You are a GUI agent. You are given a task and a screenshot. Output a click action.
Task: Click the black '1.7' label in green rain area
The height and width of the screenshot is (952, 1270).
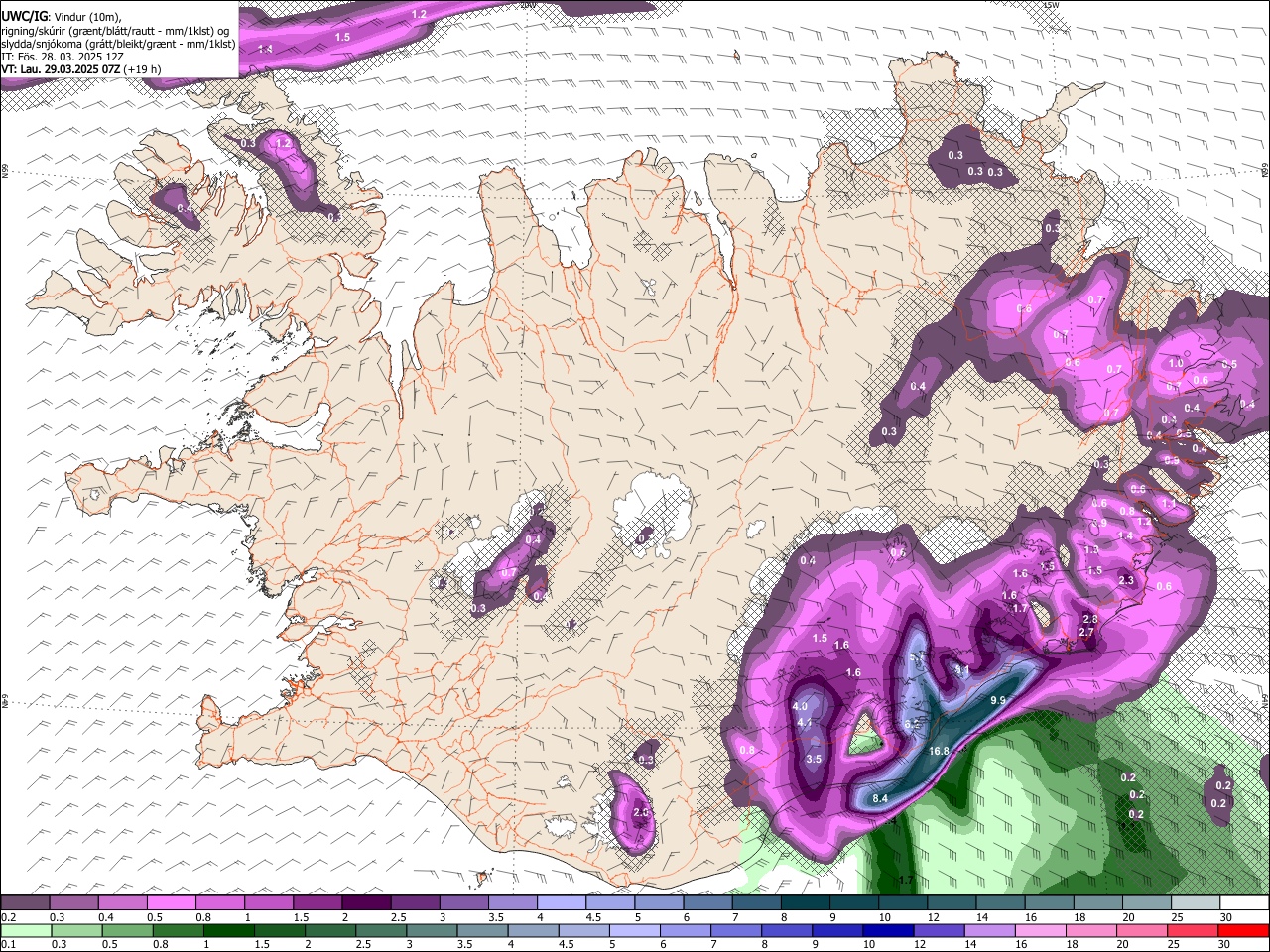[905, 880]
